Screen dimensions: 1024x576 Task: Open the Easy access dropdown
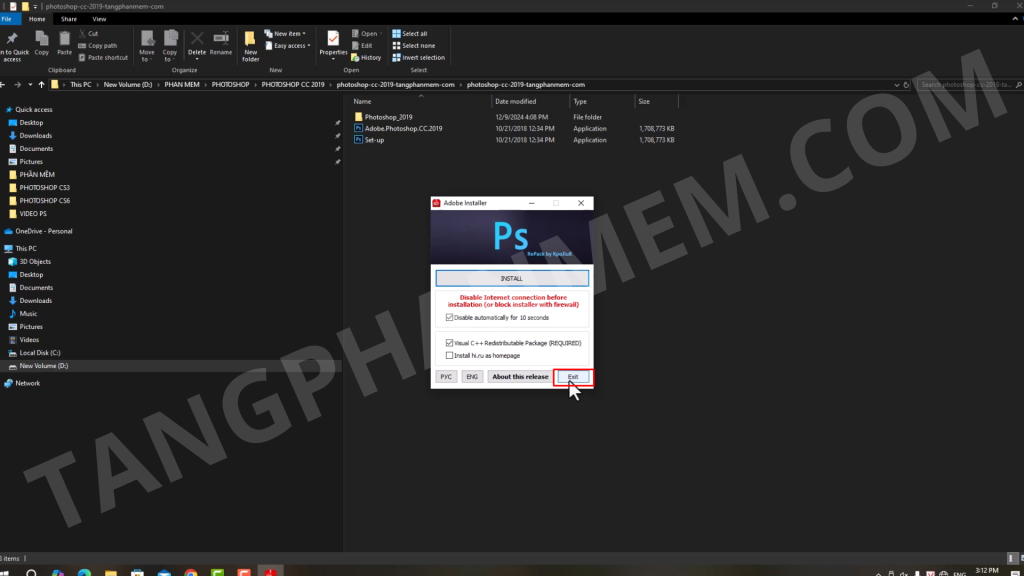coord(292,46)
